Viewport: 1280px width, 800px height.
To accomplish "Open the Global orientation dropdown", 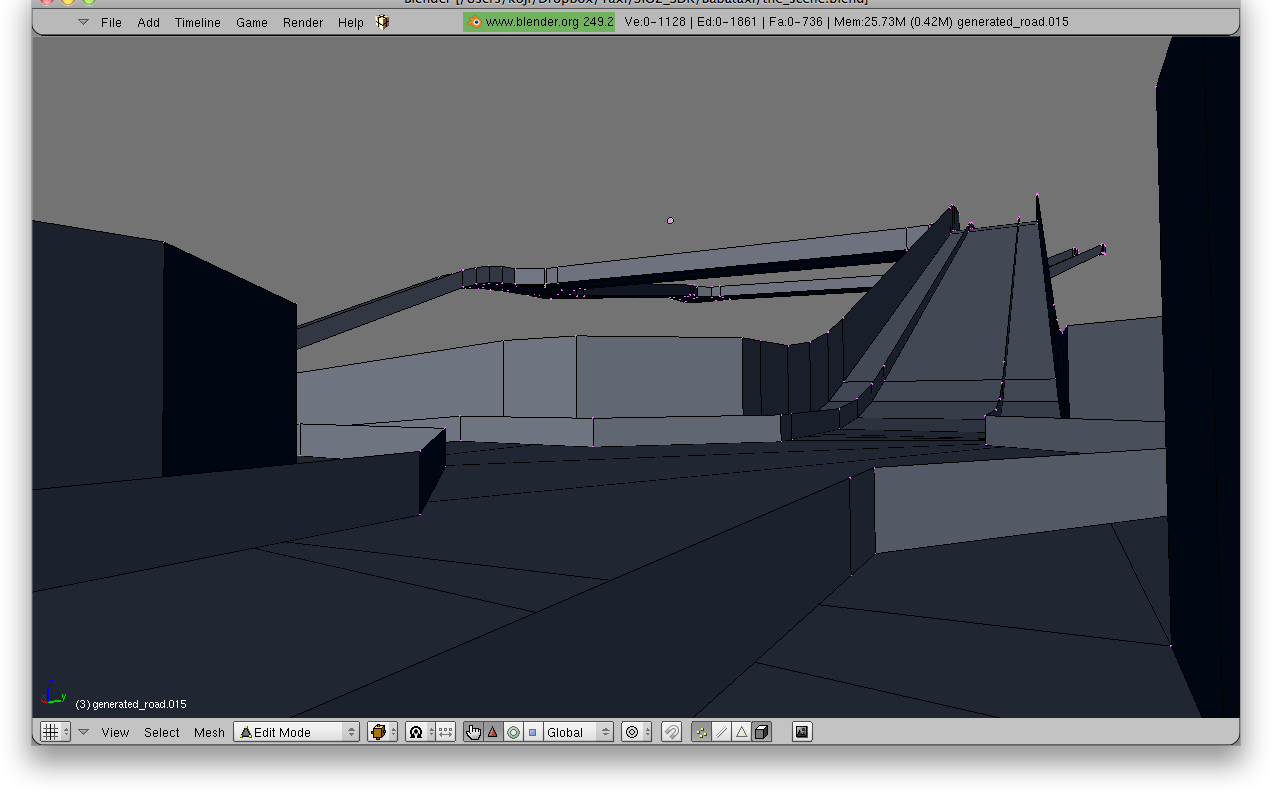I will coord(578,732).
